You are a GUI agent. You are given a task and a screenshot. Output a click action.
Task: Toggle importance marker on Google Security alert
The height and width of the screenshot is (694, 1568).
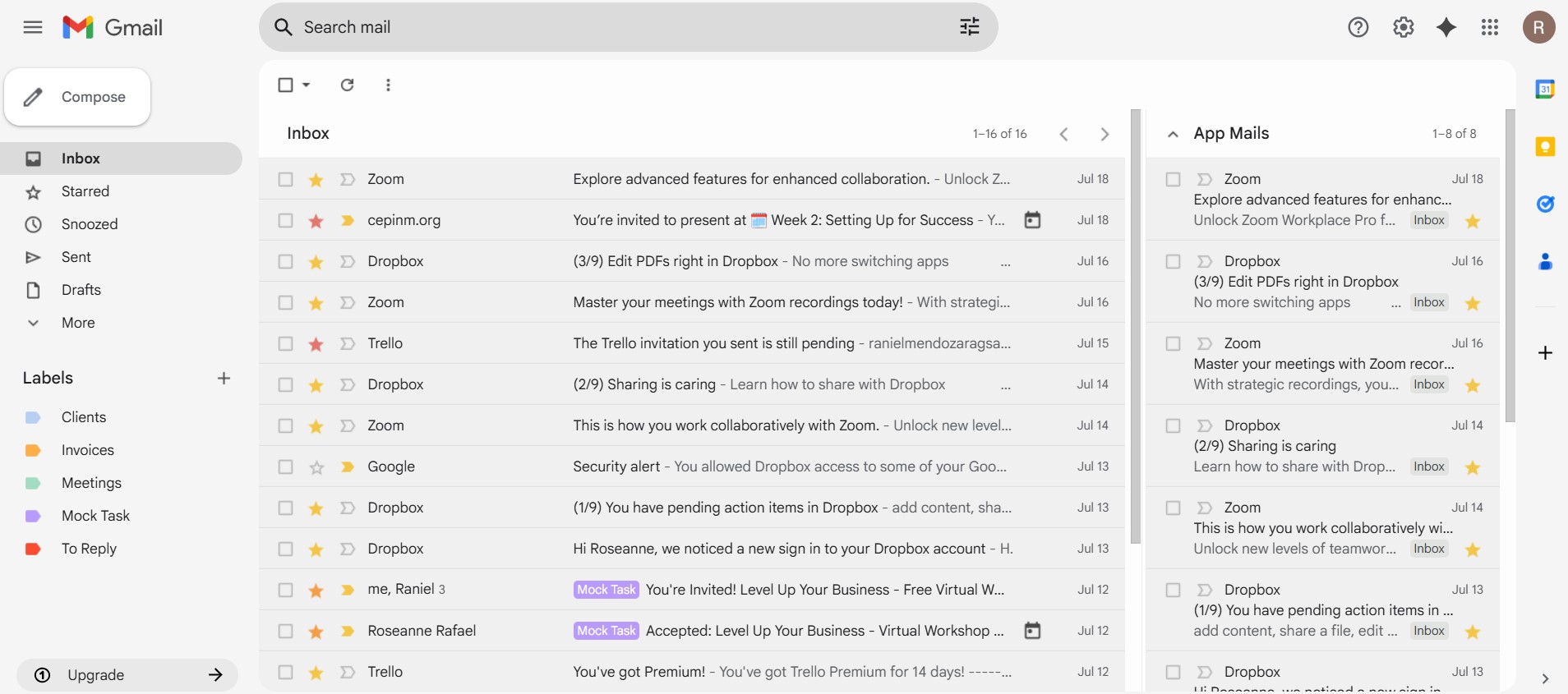pyautogui.click(x=348, y=466)
